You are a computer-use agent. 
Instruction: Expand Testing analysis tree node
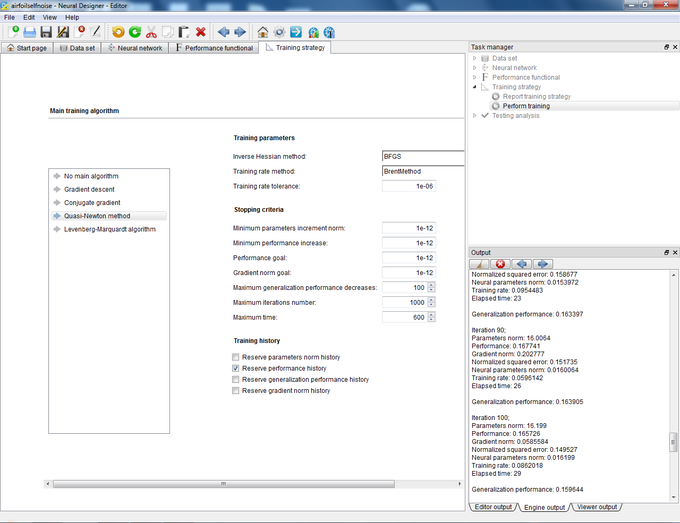[x=474, y=115]
